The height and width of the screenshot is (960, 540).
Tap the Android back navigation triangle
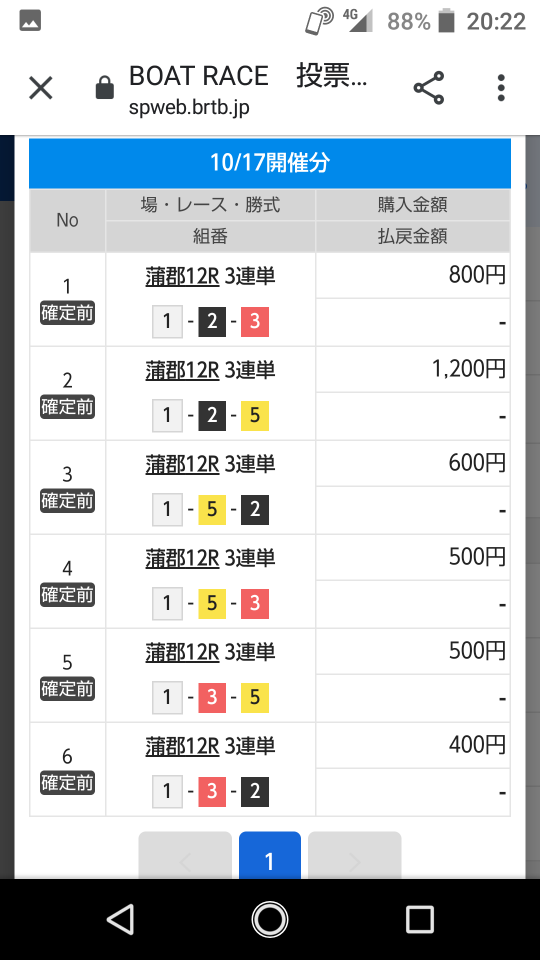point(121,920)
